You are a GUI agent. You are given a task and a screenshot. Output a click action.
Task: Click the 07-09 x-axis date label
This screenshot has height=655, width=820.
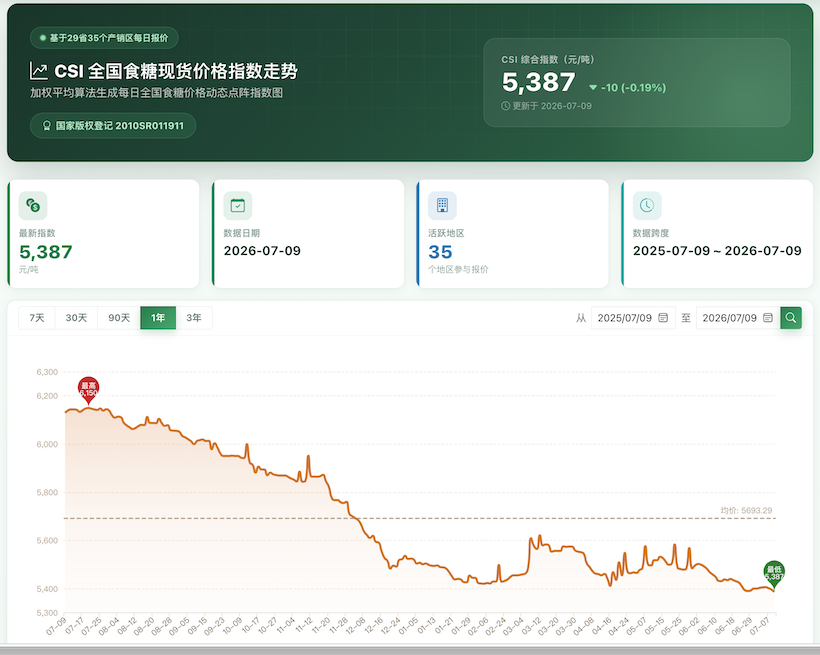point(56,626)
